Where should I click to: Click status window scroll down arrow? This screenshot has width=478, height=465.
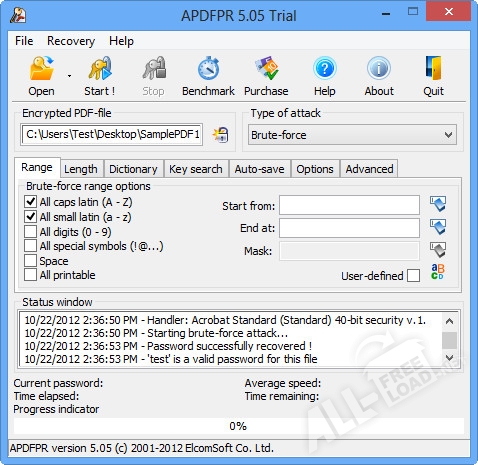pyautogui.click(x=449, y=358)
